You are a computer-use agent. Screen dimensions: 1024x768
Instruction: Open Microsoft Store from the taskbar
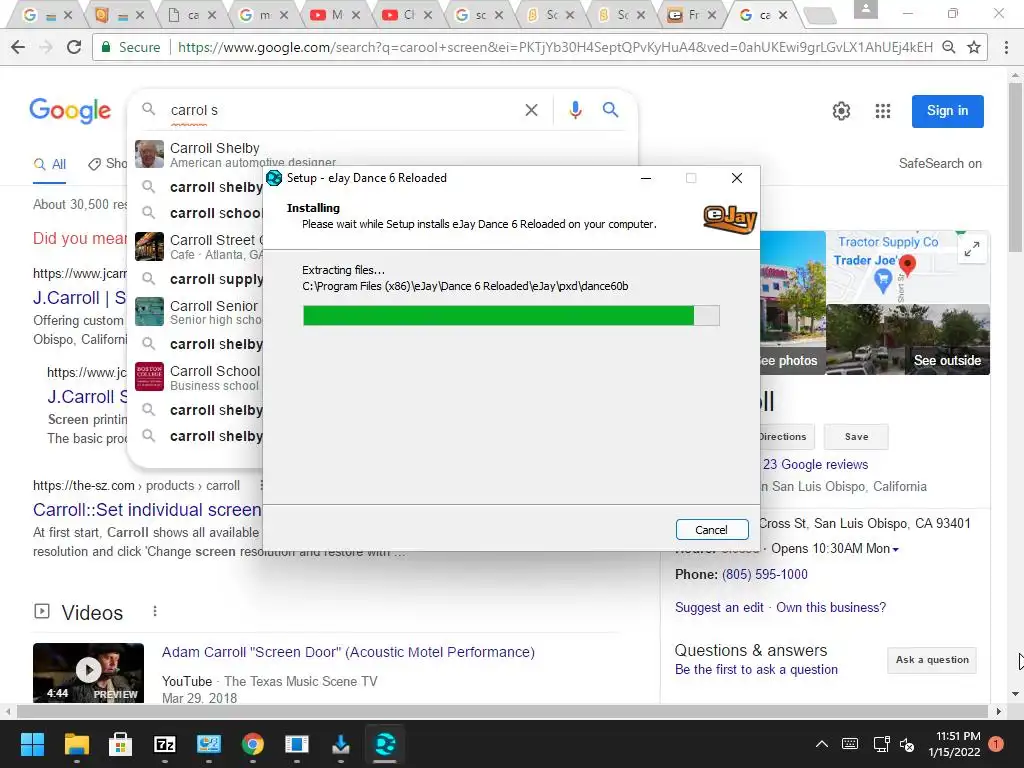point(120,744)
